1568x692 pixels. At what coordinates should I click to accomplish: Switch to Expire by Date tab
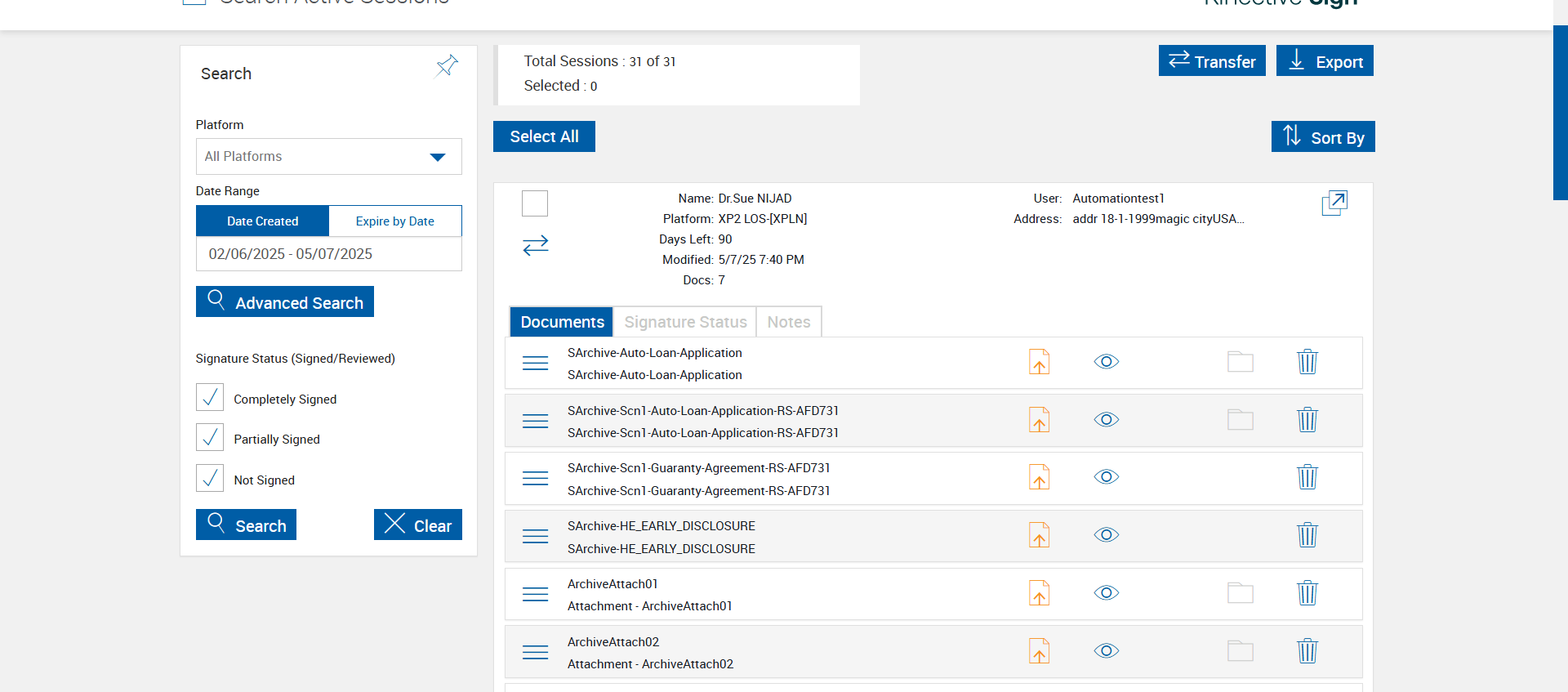394,221
